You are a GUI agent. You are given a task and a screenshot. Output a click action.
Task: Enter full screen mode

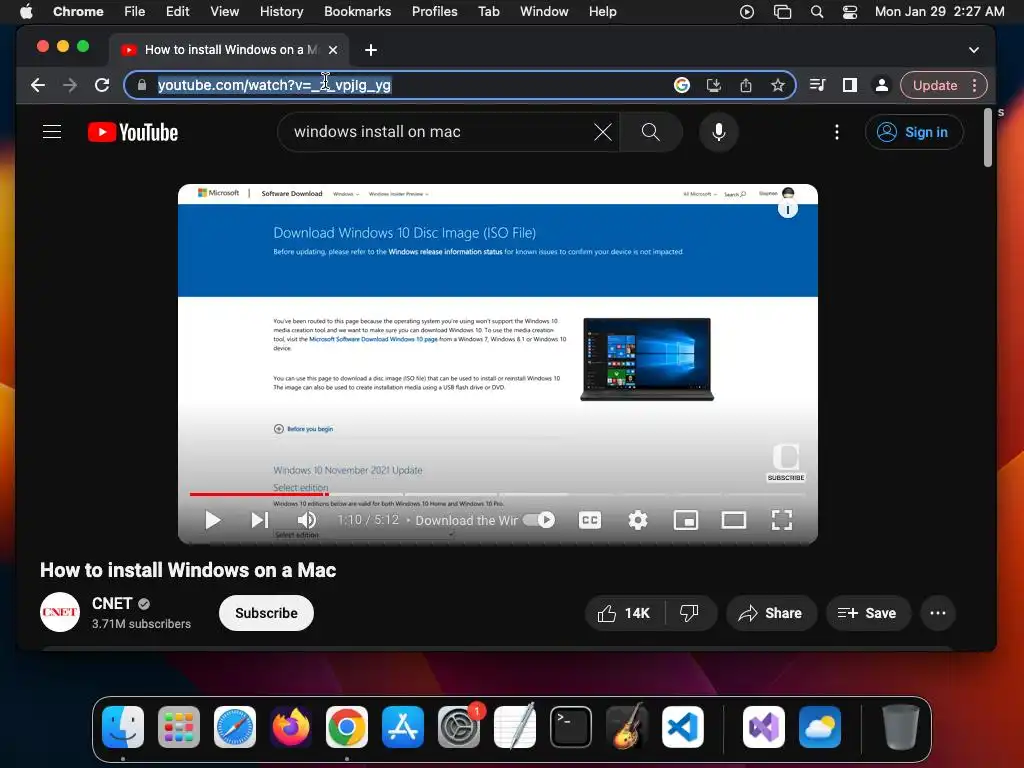(x=782, y=520)
